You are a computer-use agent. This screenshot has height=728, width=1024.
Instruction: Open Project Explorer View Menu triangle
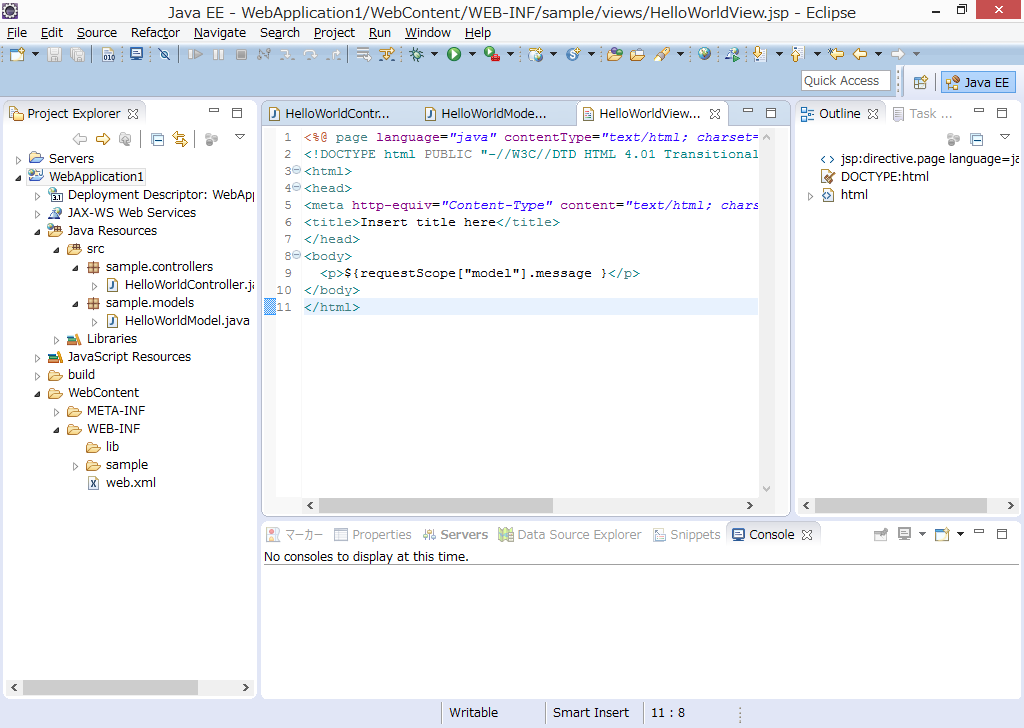pos(240,137)
